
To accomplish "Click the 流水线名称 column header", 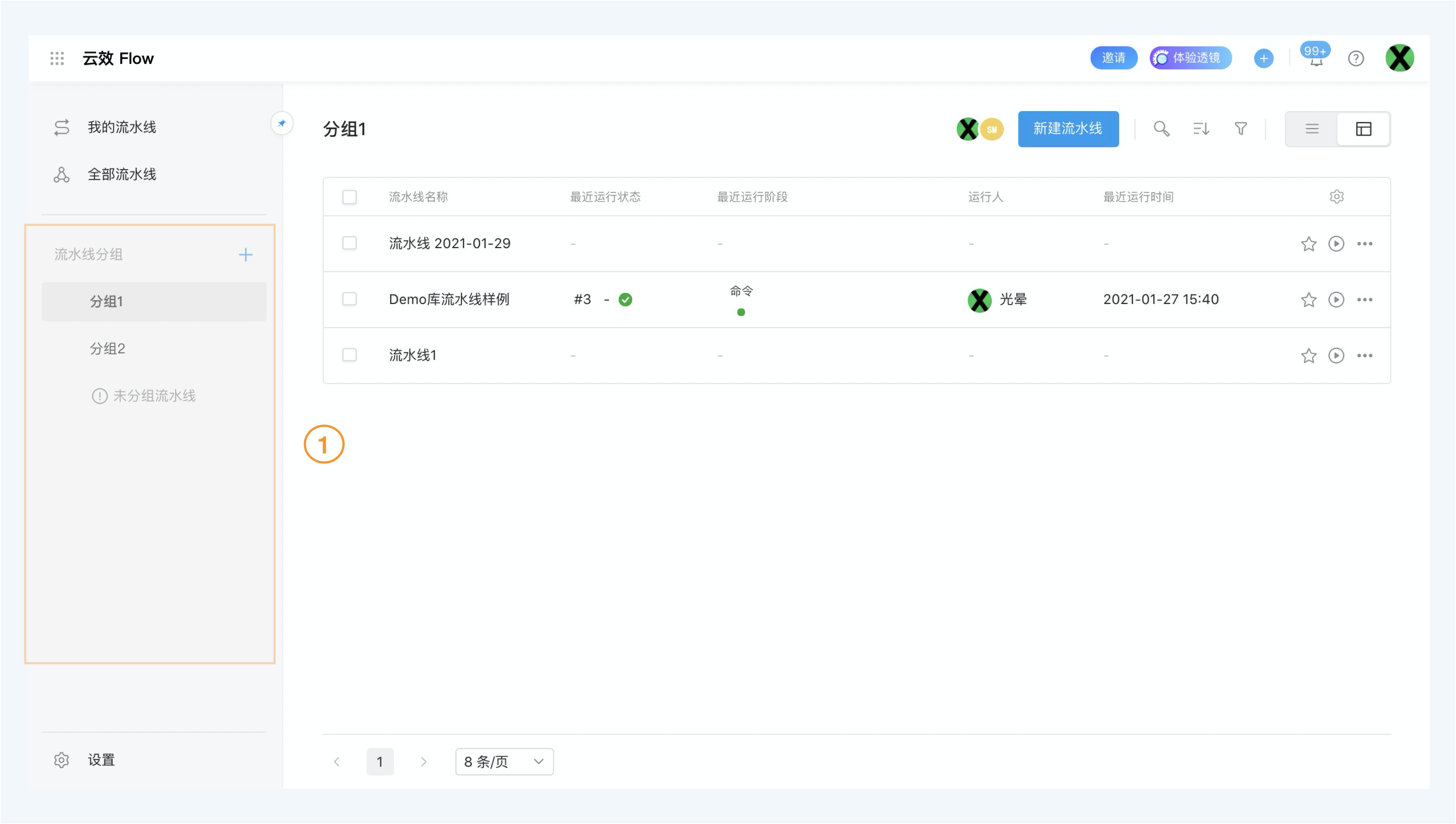I will 418,197.
